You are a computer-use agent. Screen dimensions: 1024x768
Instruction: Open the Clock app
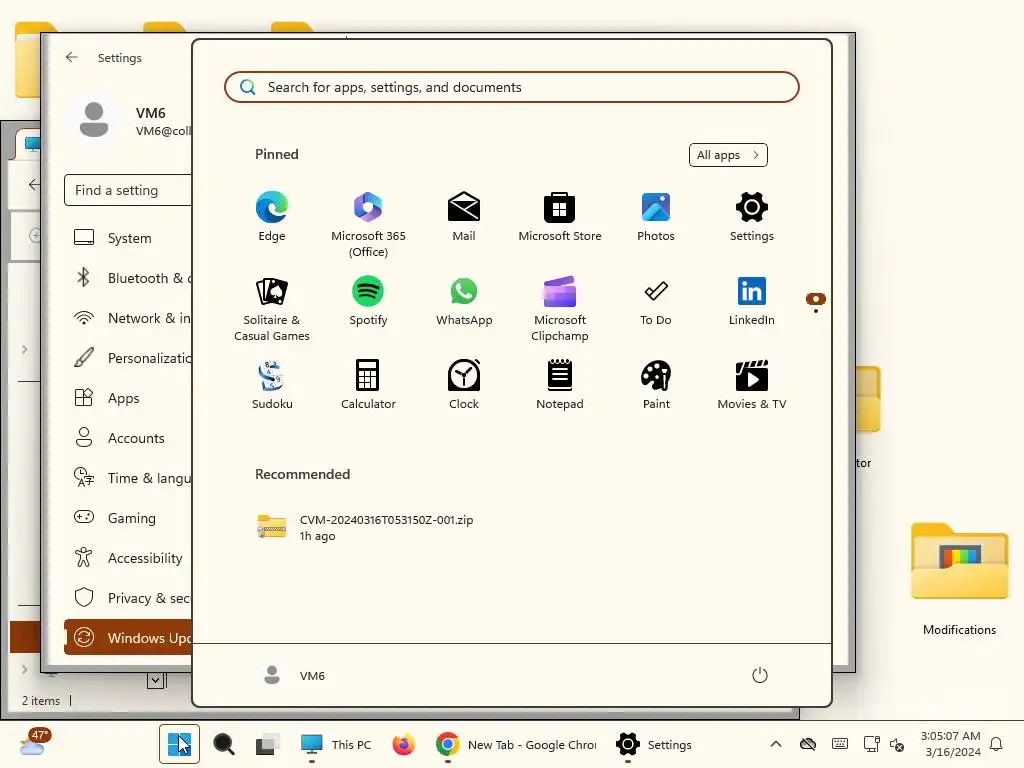point(464,385)
